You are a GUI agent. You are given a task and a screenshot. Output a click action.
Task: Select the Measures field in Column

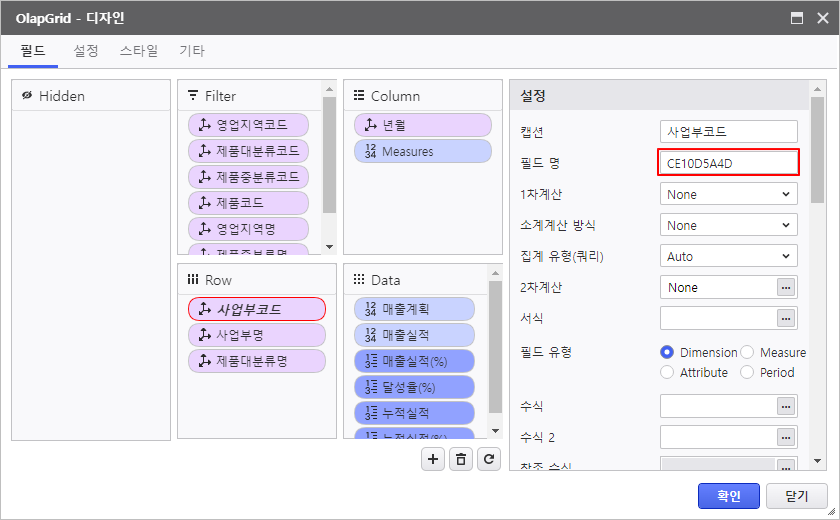422,151
